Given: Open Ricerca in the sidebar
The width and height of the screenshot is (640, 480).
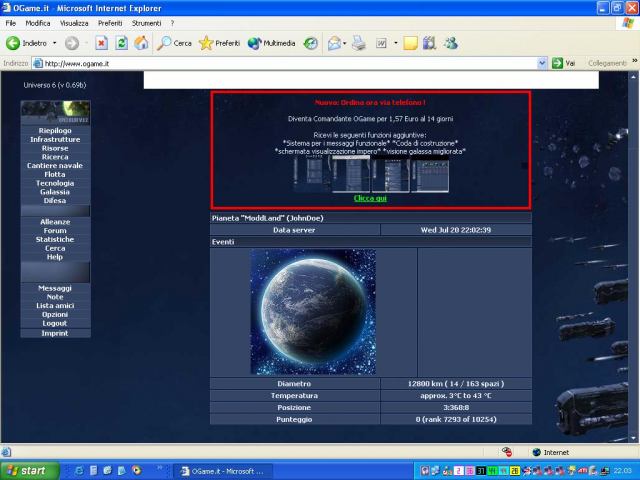Looking at the screenshot, I should click(x=55, y=157).
